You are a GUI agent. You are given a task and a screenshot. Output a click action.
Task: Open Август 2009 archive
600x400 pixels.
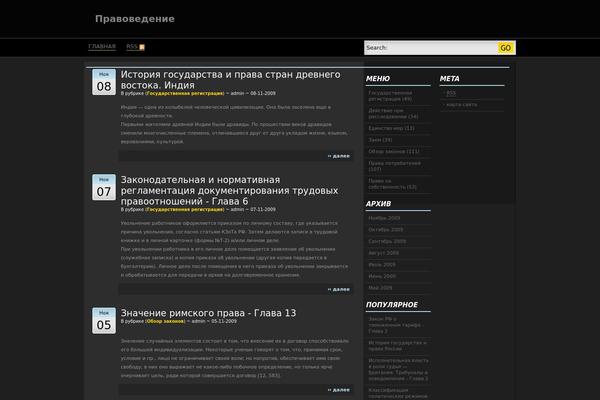click(383, 253)
